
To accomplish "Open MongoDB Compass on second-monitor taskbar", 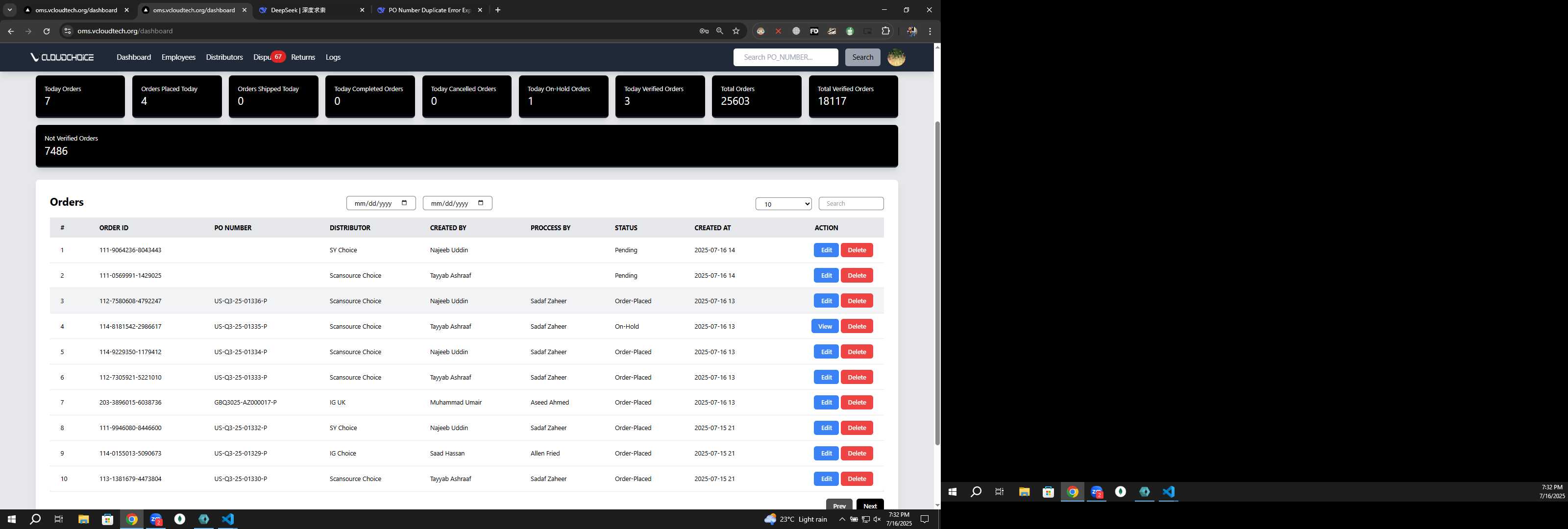I will click(x=1144, y=492).
